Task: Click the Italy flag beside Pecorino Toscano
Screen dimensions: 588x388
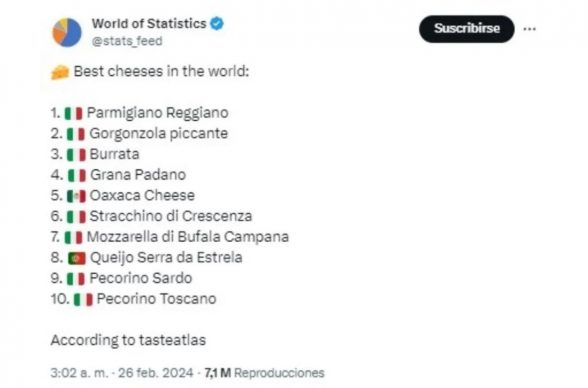Action: (83, 300)
